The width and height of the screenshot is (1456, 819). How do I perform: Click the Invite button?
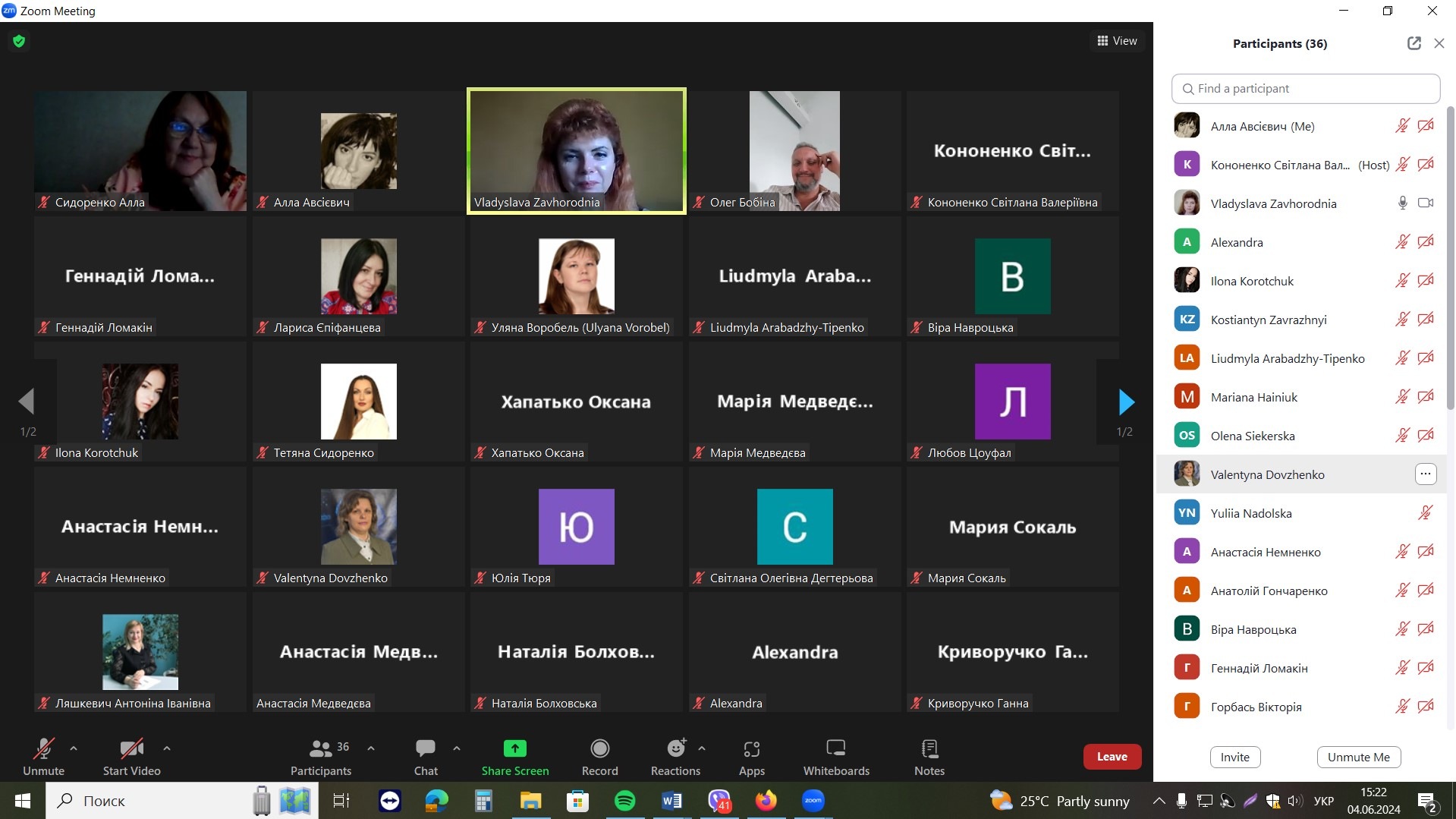[x=1234, y=757]
